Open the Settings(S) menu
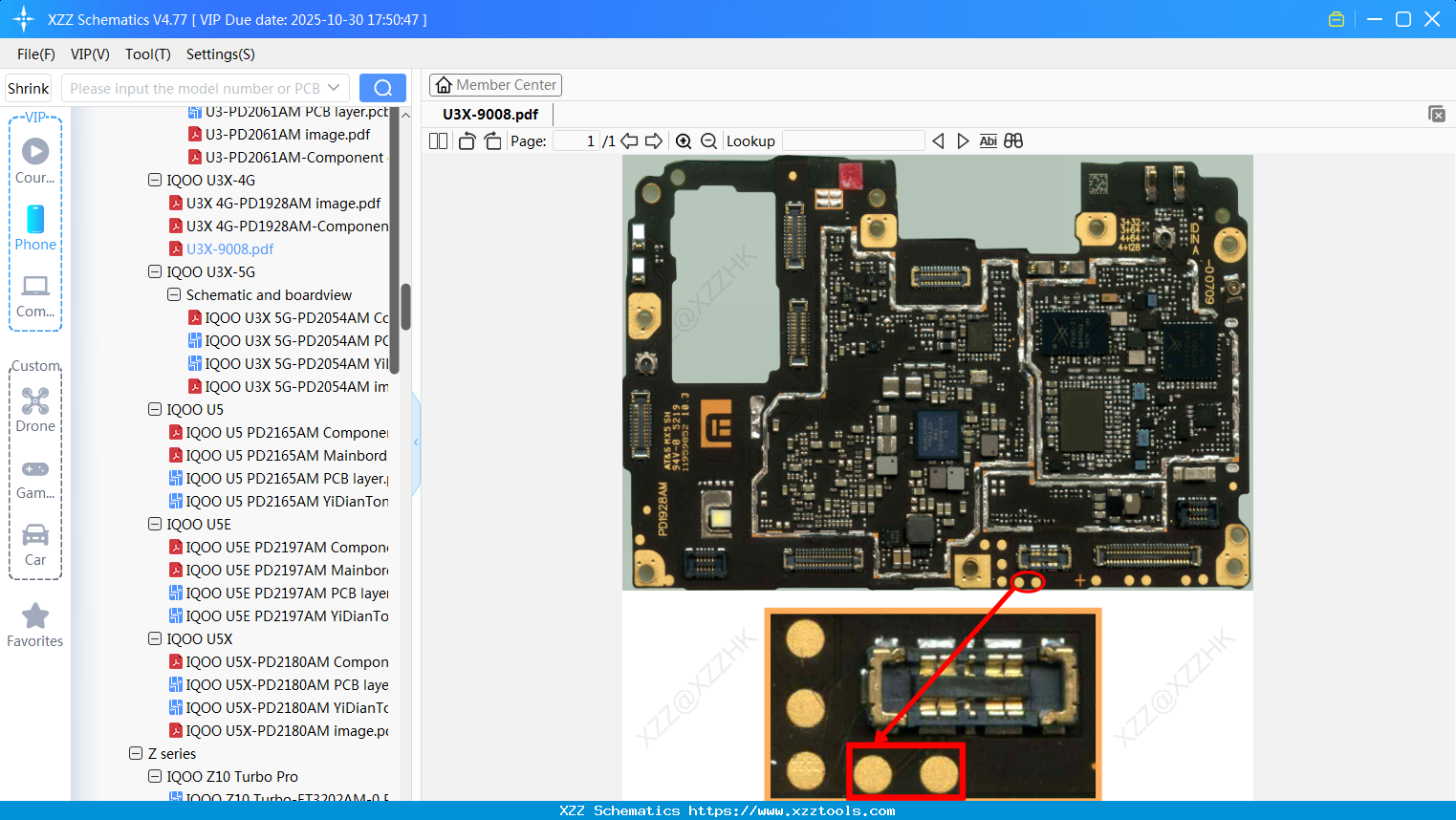 pos(220,54)
